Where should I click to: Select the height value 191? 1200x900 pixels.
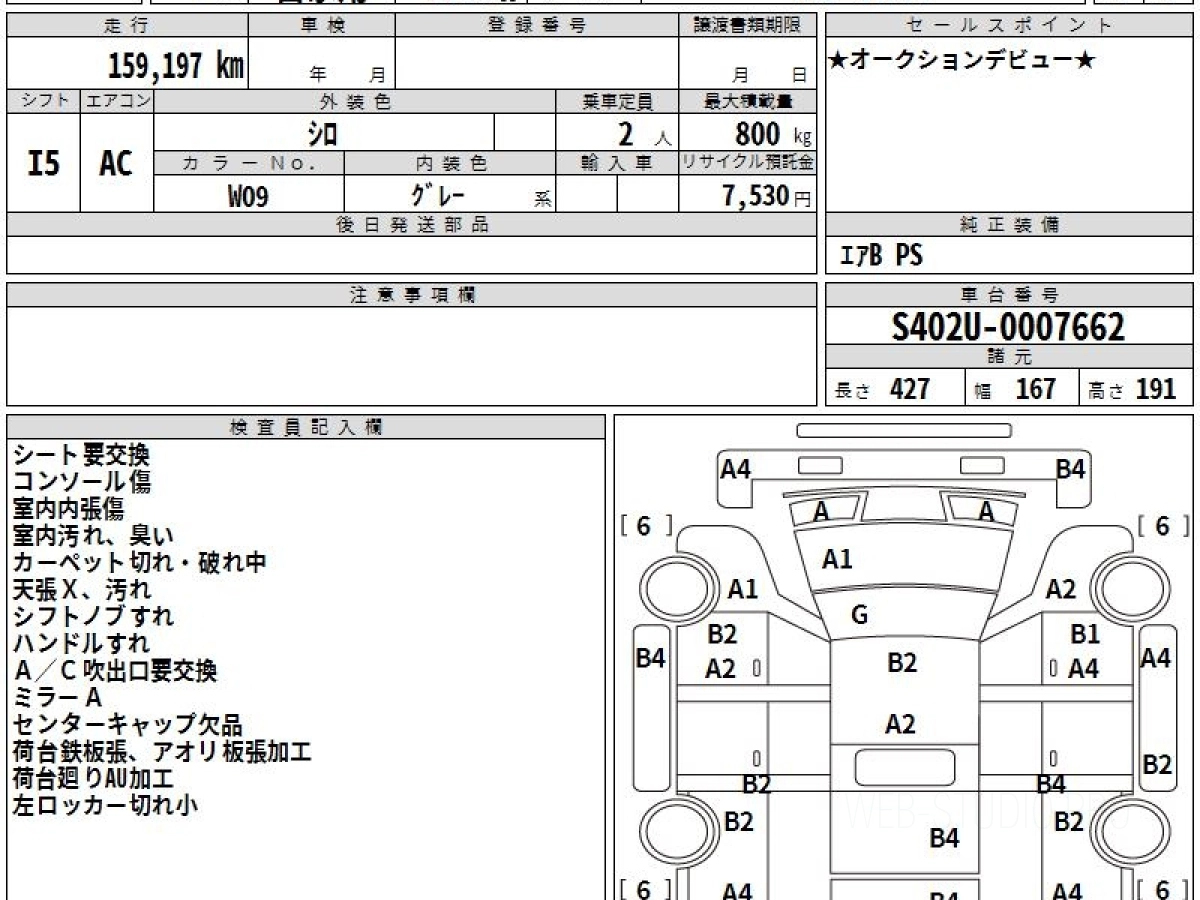1155,389
